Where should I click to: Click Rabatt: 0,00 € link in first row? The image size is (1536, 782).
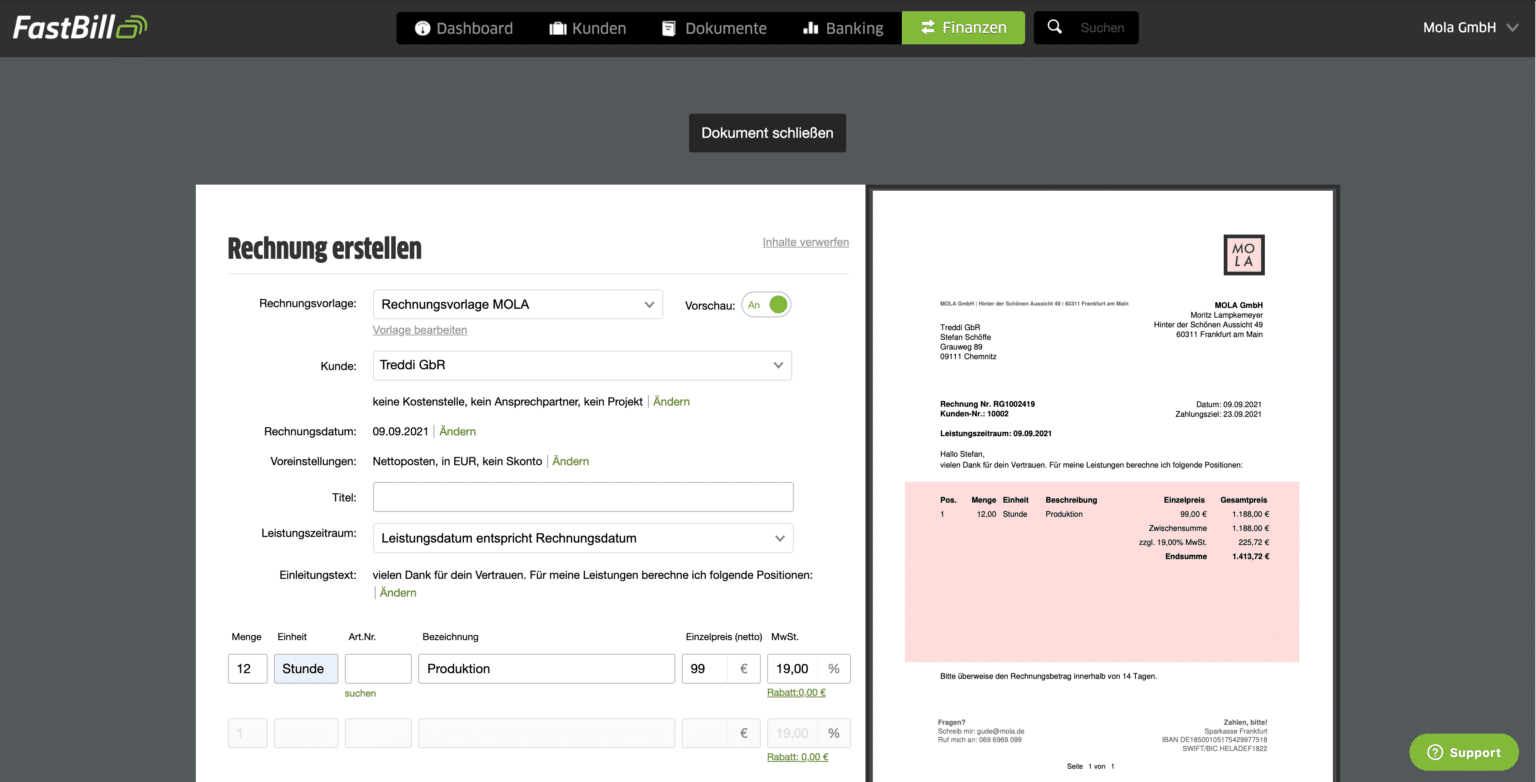pyautogui.click(x=796, y=692)
